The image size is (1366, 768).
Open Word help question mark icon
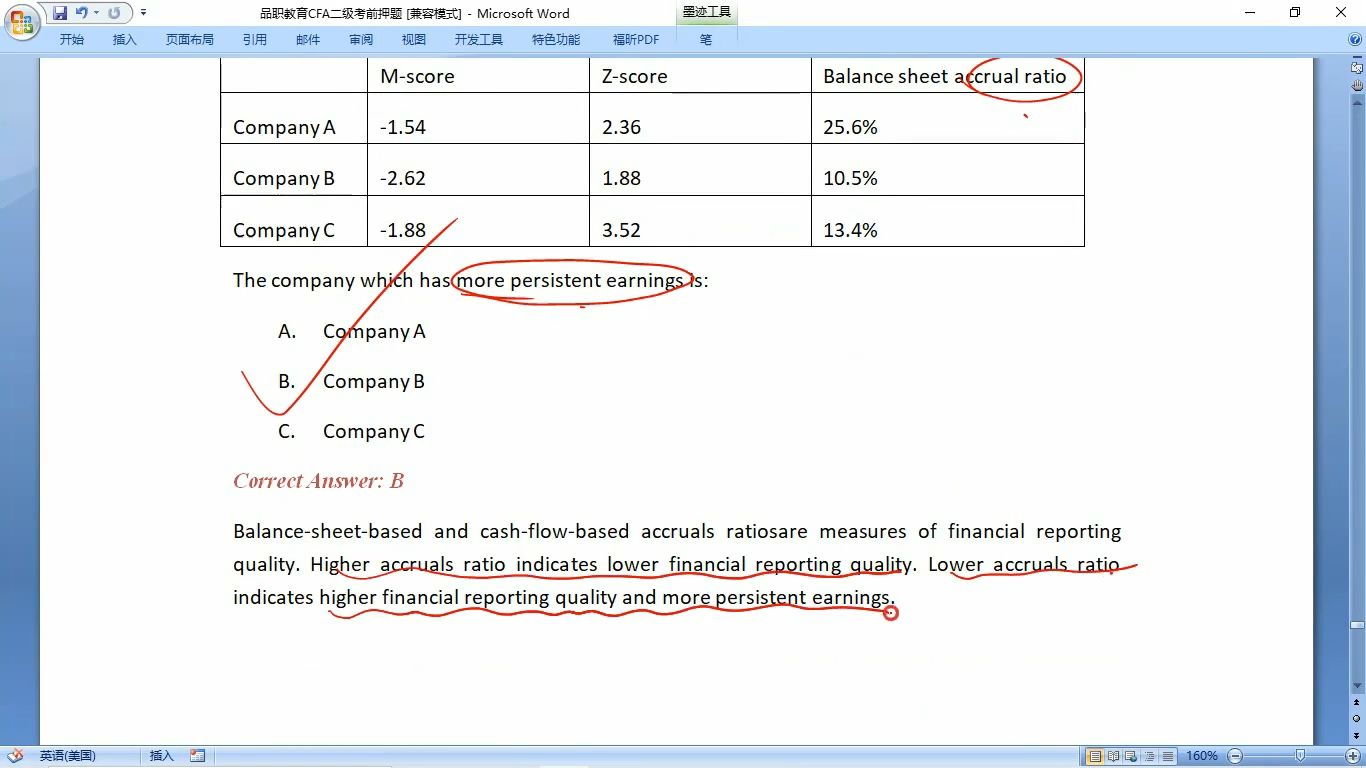point(1355,39)
